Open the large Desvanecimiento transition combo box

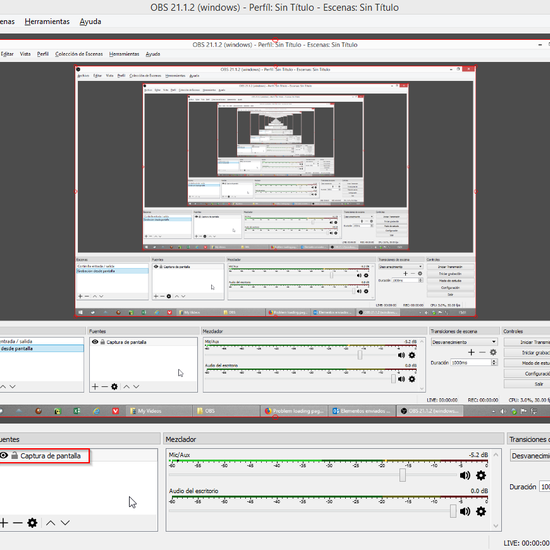pos(530,456)
